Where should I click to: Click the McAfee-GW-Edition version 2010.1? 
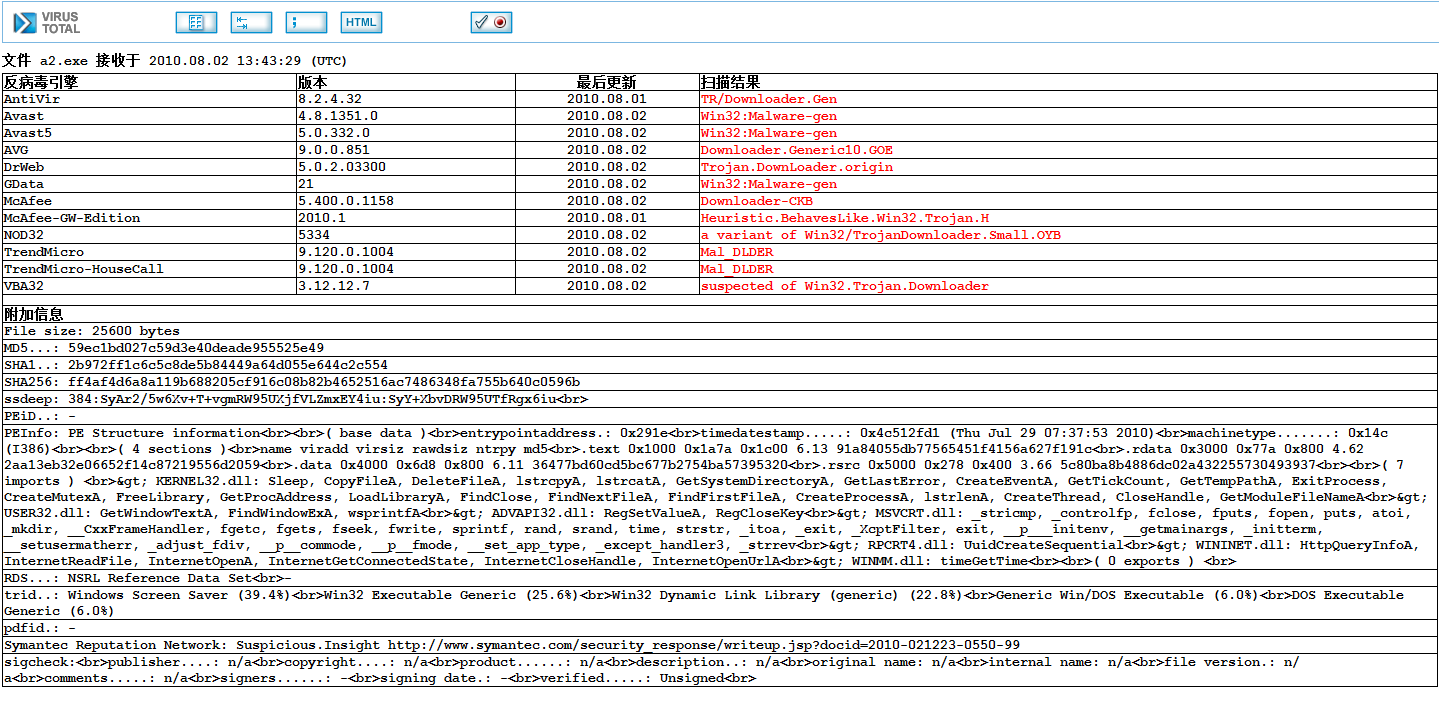(322, 218)
